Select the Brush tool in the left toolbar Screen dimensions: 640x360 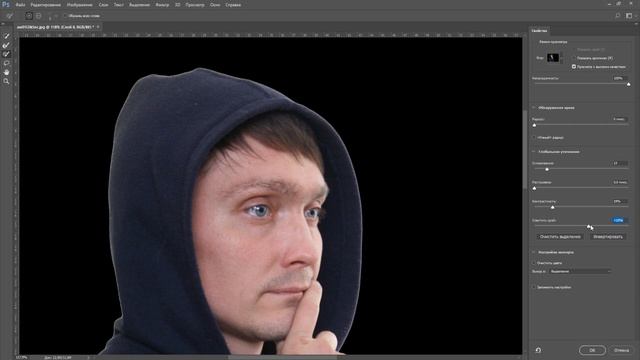click(x=6, y=54)
